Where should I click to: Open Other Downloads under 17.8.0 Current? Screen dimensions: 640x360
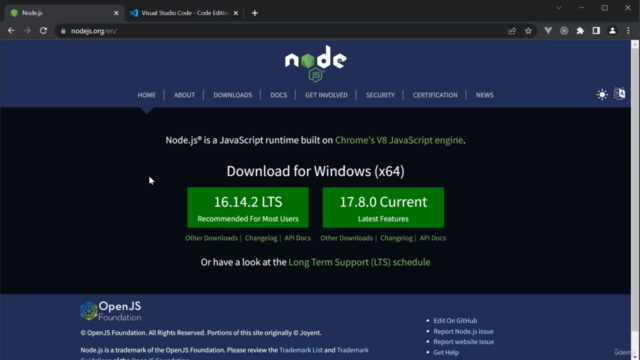[x=347, y=238]
